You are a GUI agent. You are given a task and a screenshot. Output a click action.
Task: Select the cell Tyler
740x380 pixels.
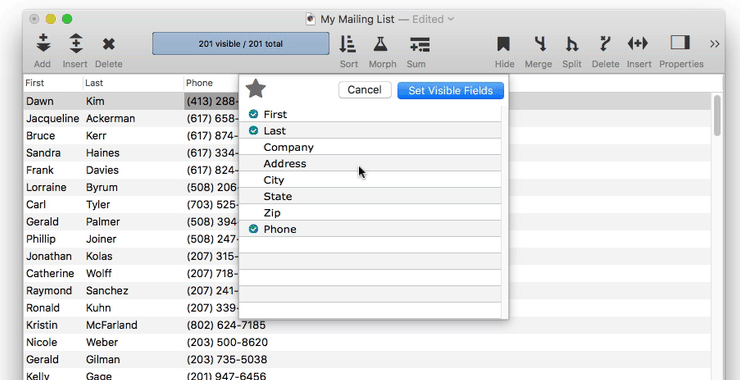point(98,204)
